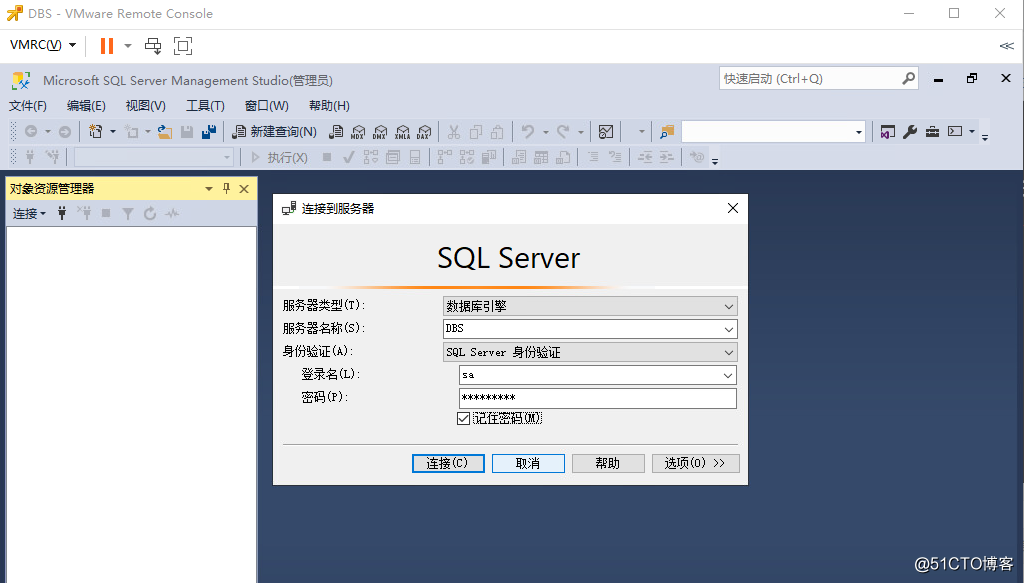Expand the 登录名 combo box arrow
Screen dimensions: 1024x583
pyautogui.click(x=728, y=375)
